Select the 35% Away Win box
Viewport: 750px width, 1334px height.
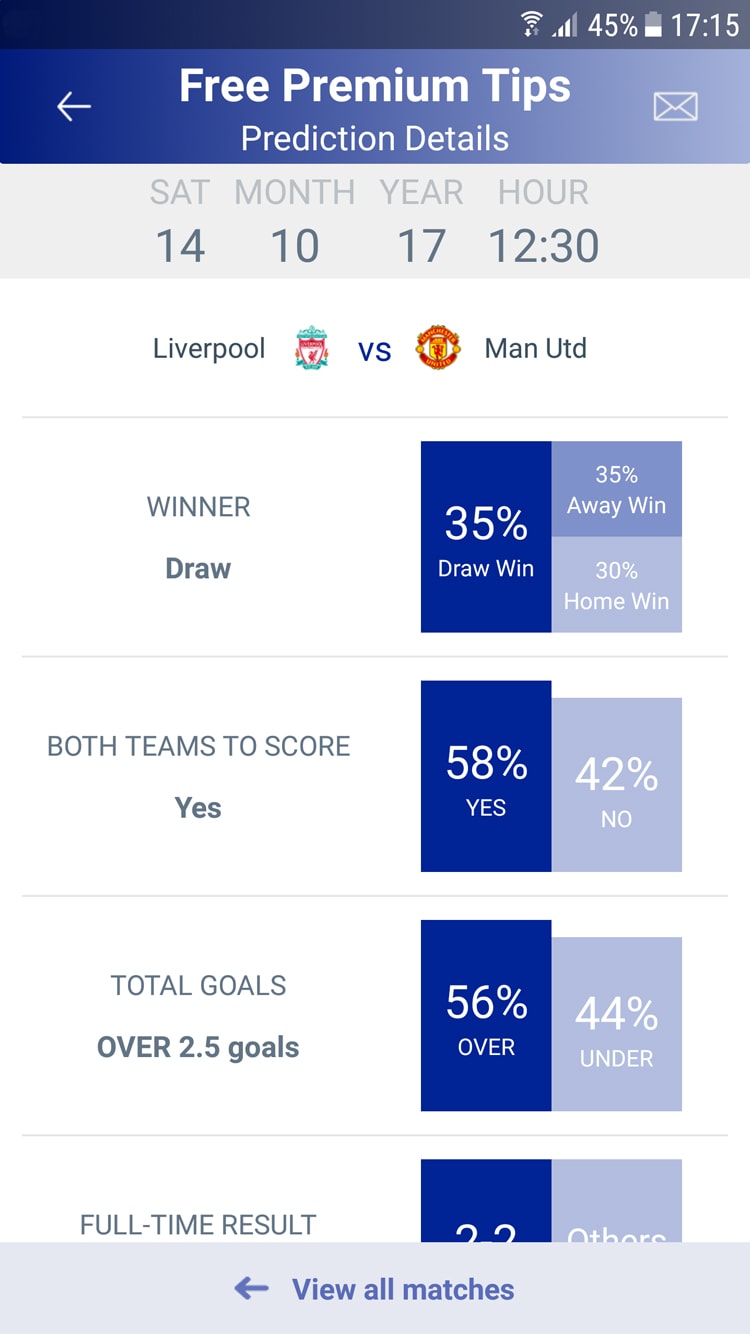click(x=617, y=490)
